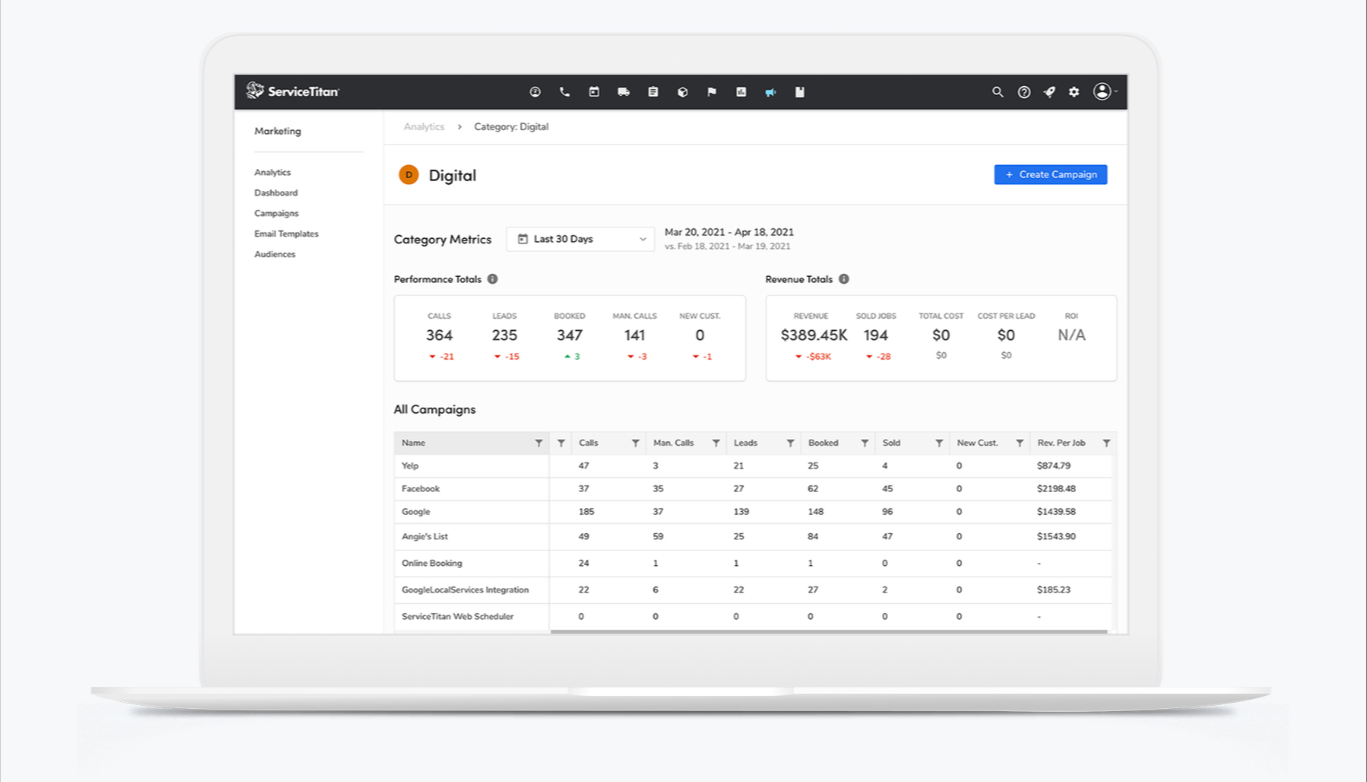1367x782 pixels.
Task: Select the flag follow-ups icon
Action: click(711, 91)
